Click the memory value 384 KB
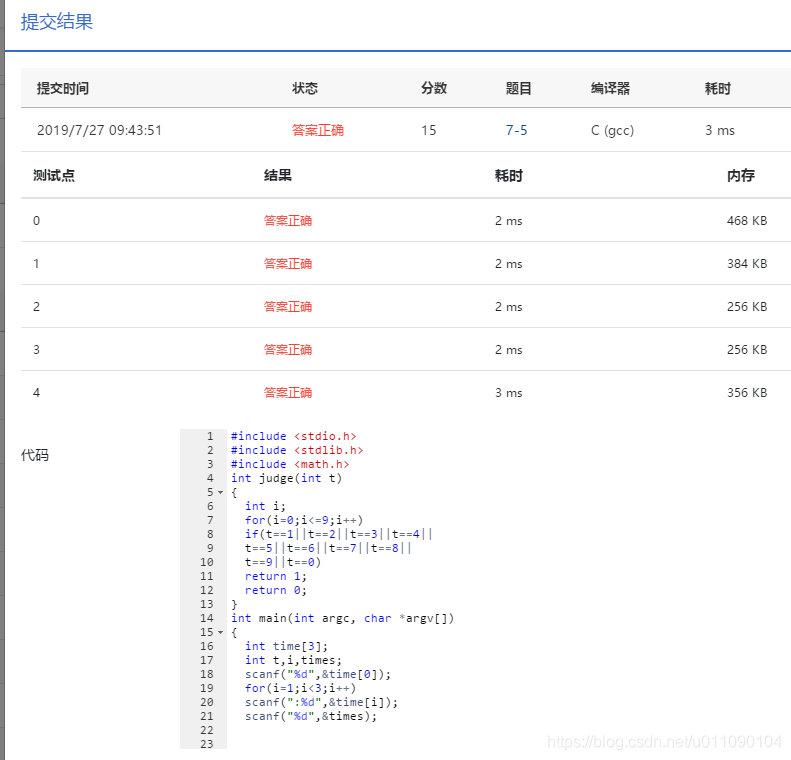 [x=747, y=263]
